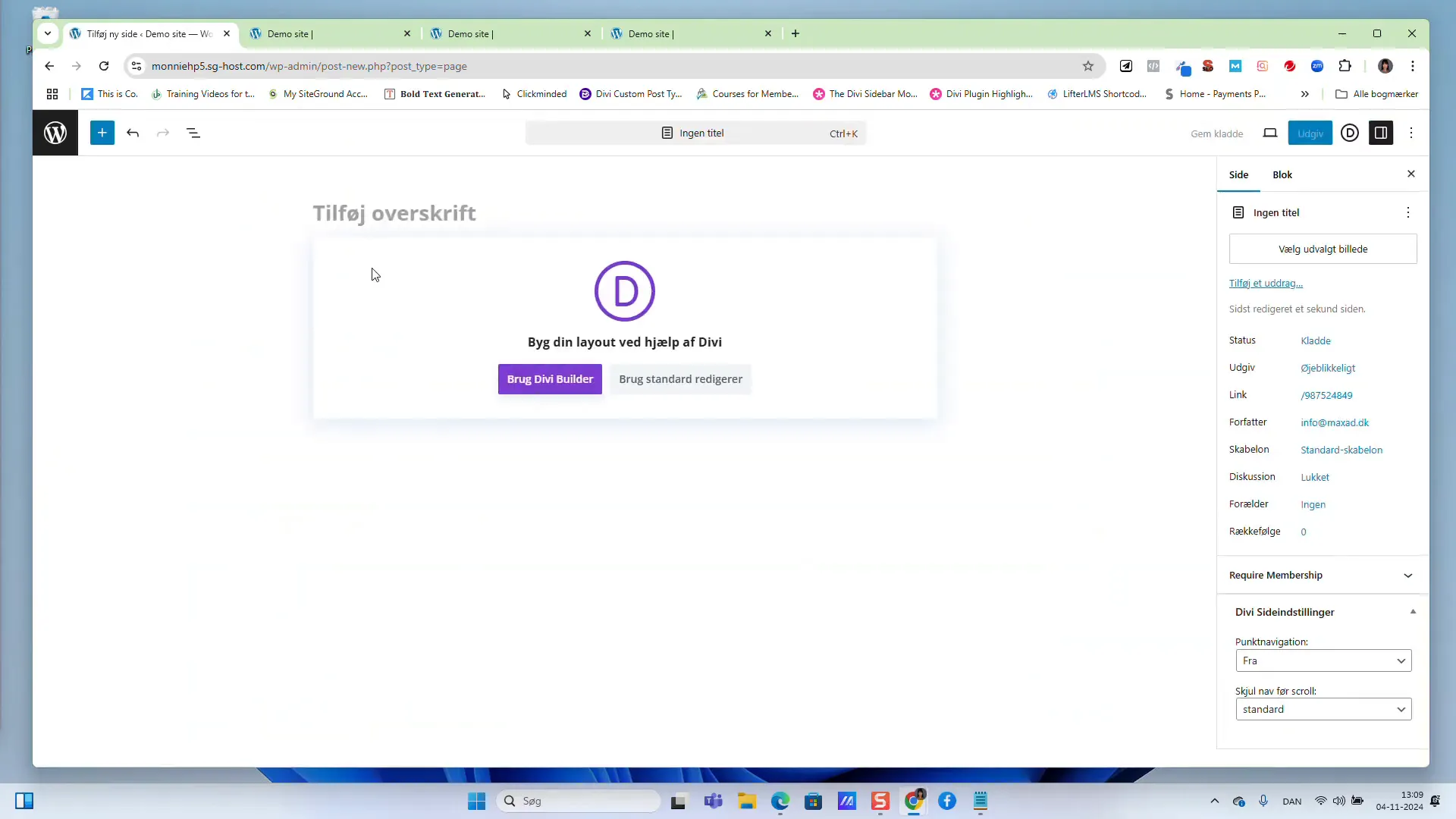Open the document overview list view

(x=193, y=133)
